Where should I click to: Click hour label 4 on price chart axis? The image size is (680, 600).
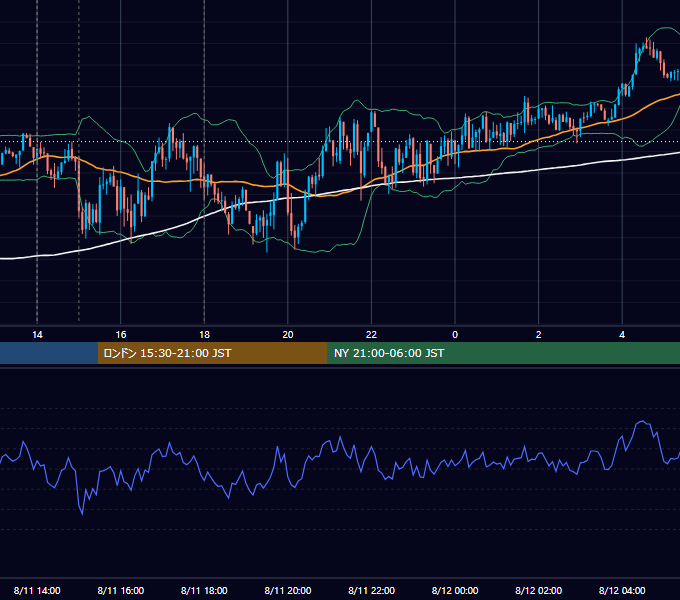point(622,335)
